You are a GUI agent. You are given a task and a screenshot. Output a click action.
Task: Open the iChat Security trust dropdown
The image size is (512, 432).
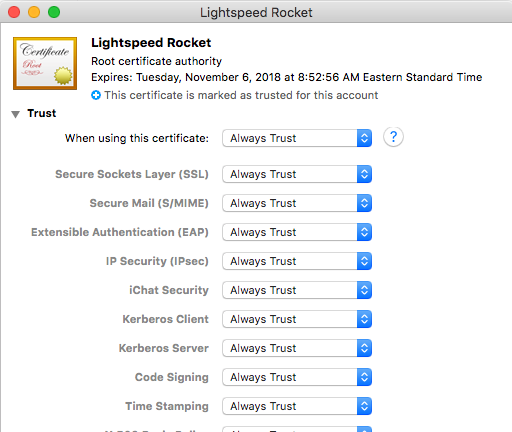[297, 290]
